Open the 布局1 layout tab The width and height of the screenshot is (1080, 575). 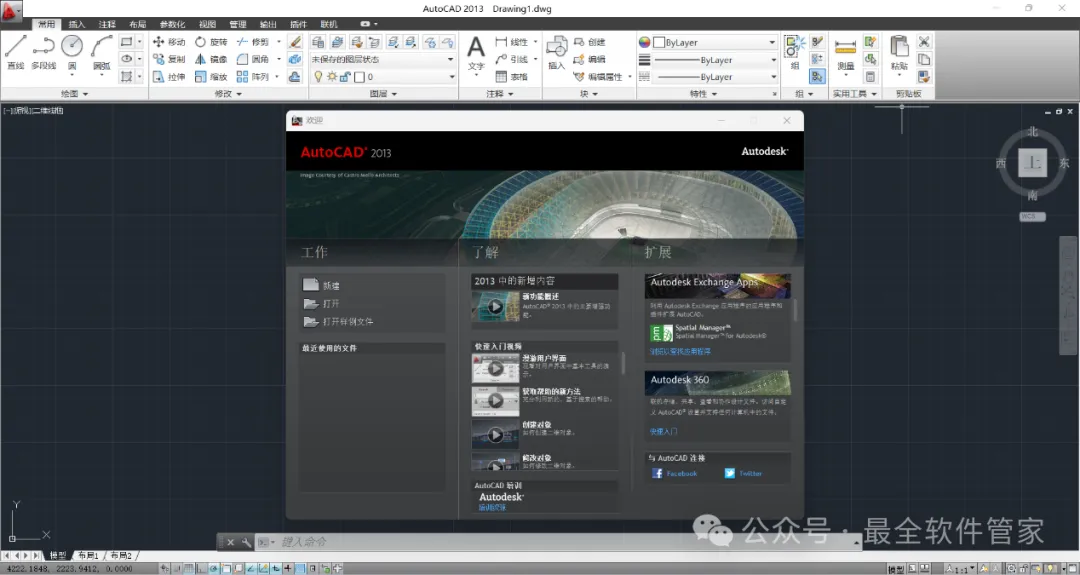(x=87, y=555)
